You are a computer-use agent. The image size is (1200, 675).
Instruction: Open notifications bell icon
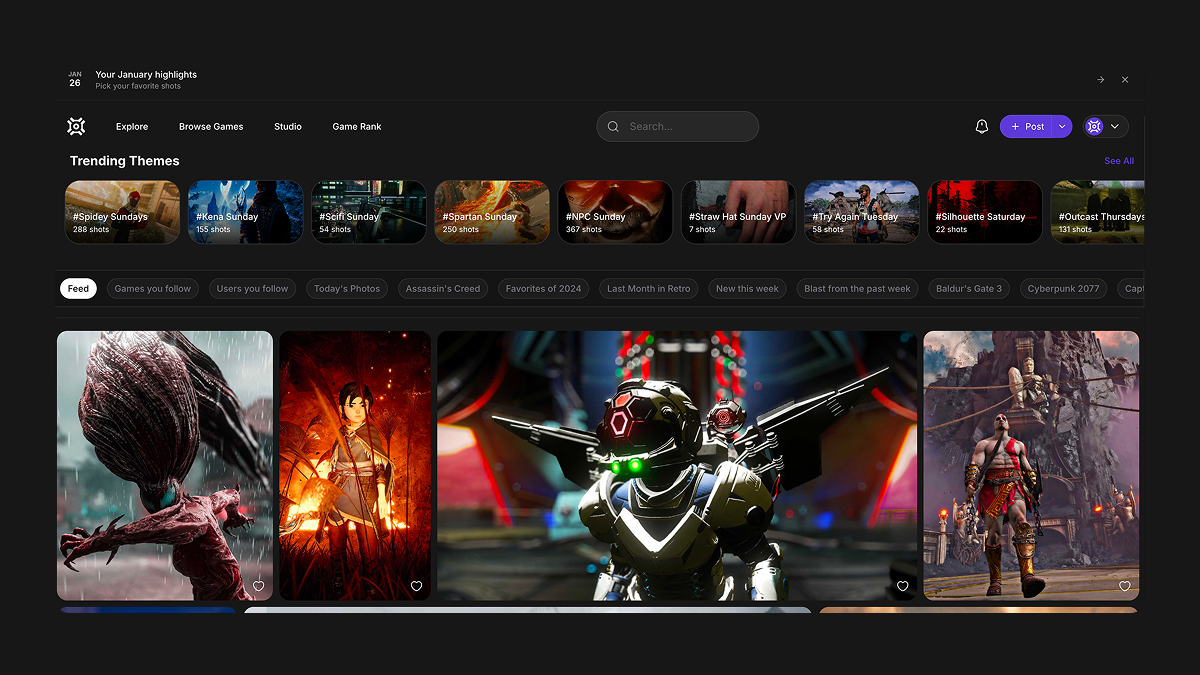click(981, 126)
